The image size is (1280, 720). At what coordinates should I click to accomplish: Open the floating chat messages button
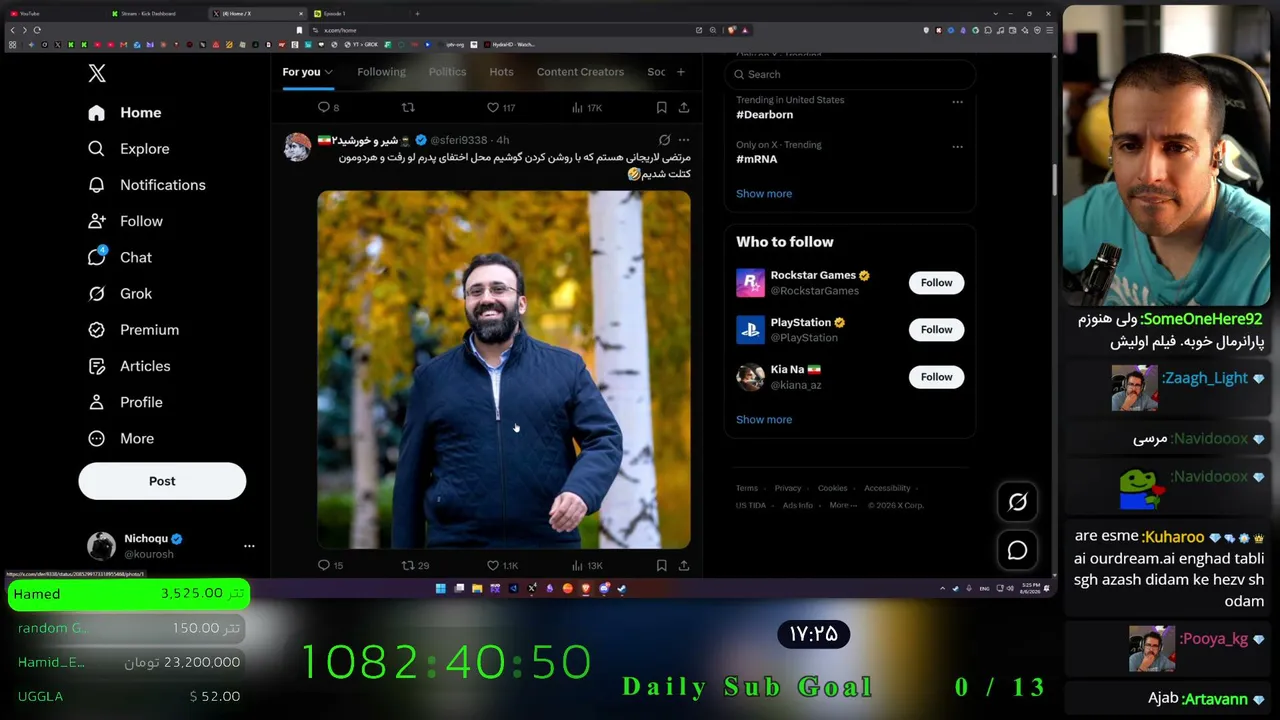coord(1017,550)
